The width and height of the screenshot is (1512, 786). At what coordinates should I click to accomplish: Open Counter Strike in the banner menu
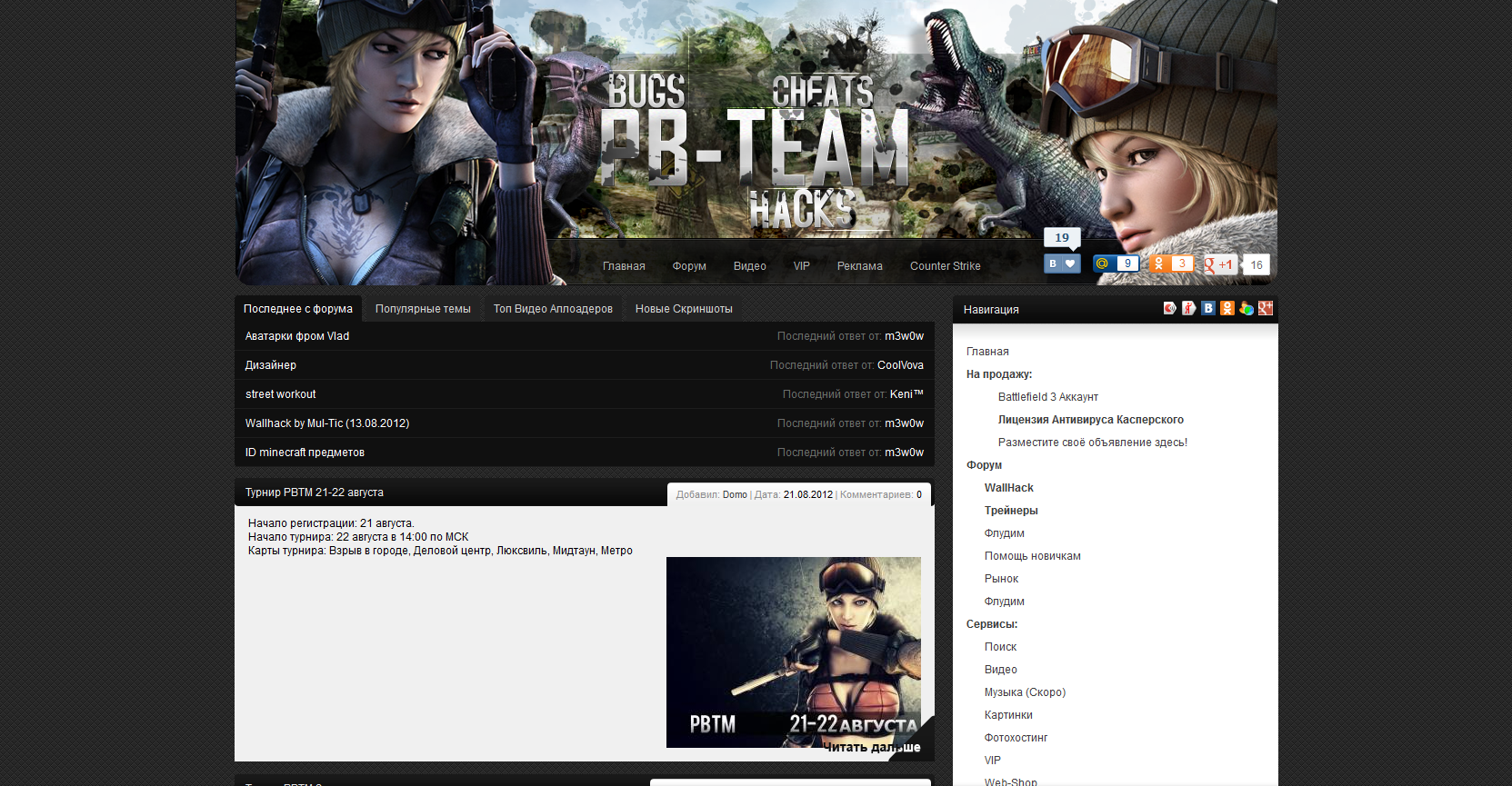click(946, 266)
